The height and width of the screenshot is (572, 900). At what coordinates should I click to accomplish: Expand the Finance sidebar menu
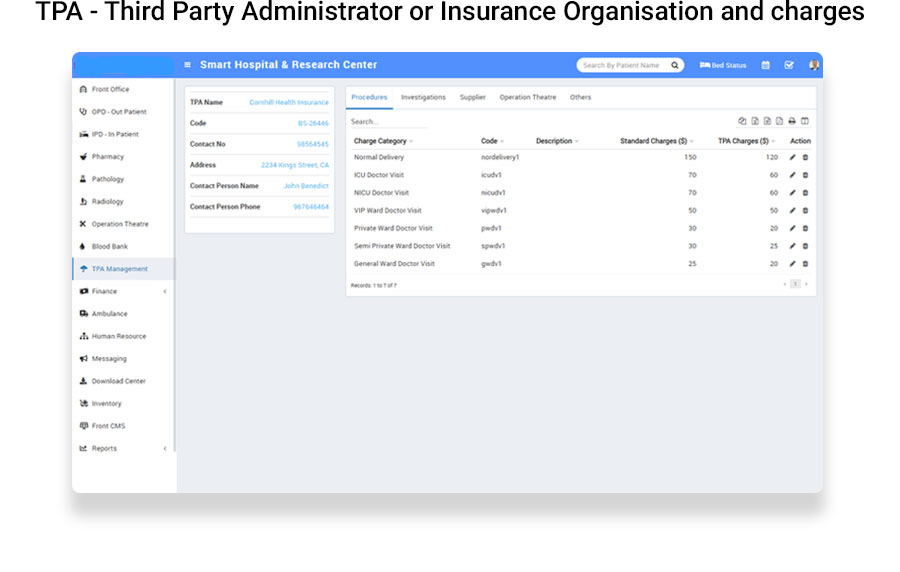165,291
